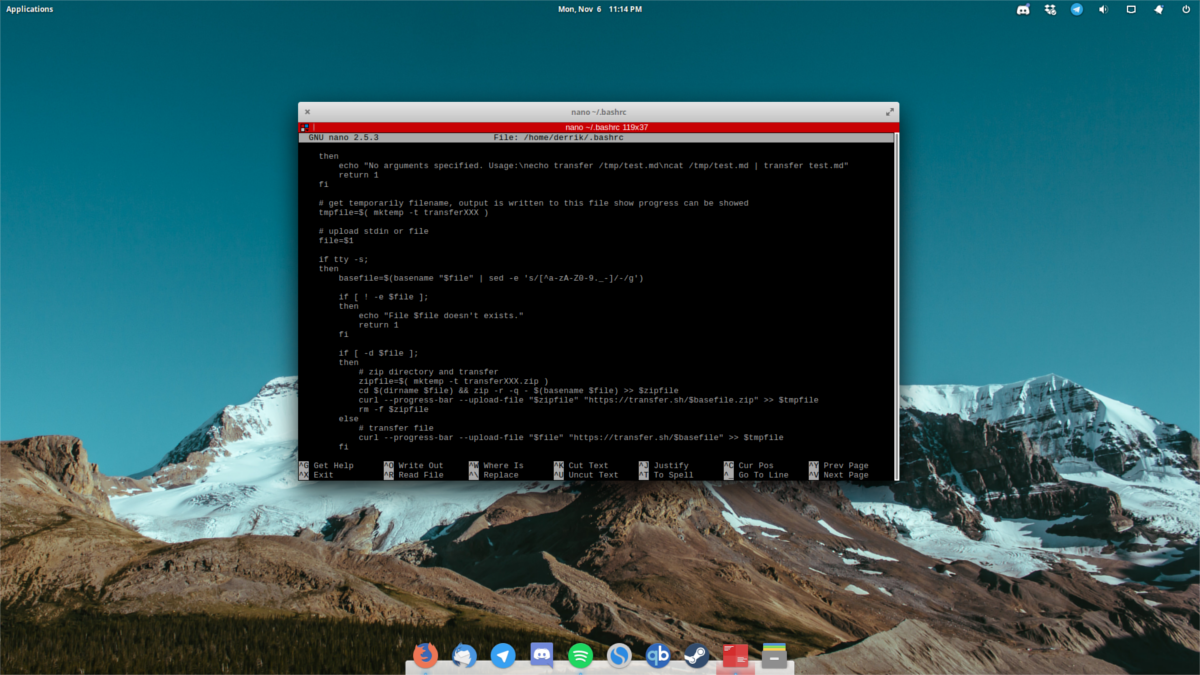
Task: Launch Firefox from the dock
Action: tap(426, 656)
